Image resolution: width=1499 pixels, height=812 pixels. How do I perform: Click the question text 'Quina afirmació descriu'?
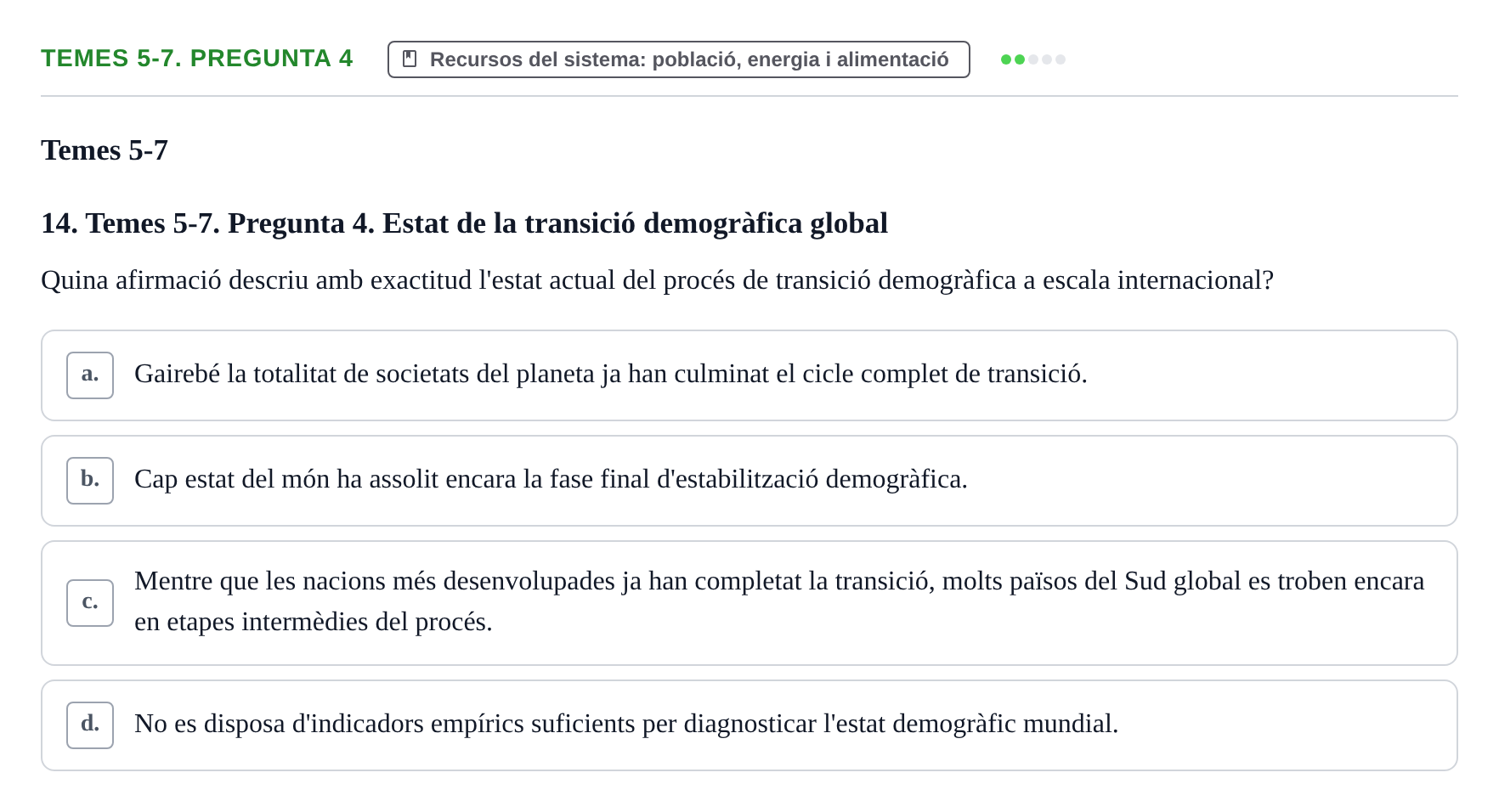pyautogui.click(x=657, y=280)
